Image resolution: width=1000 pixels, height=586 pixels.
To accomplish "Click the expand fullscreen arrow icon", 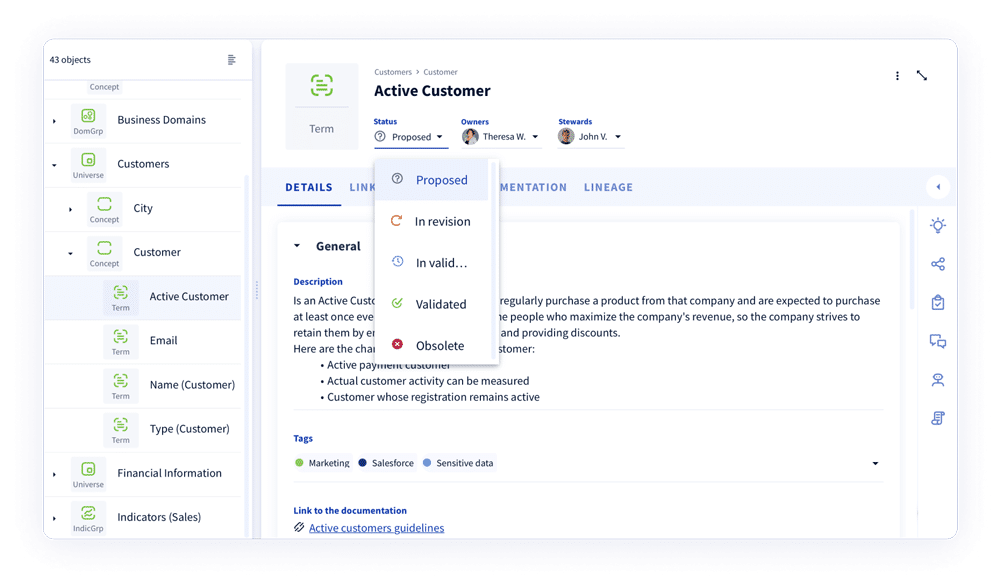I will coord(922,76).
